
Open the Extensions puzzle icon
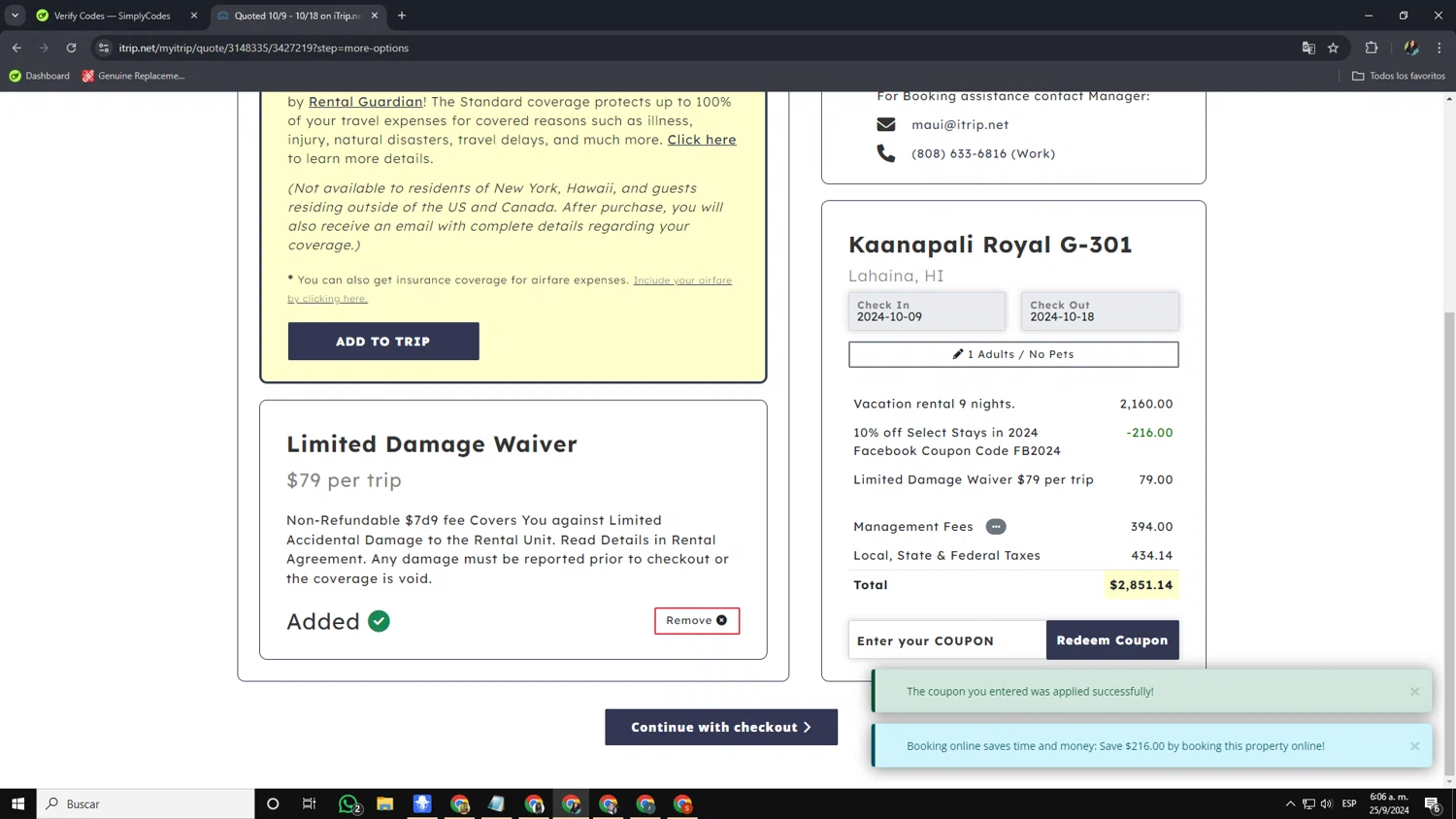pos(1372,48)
